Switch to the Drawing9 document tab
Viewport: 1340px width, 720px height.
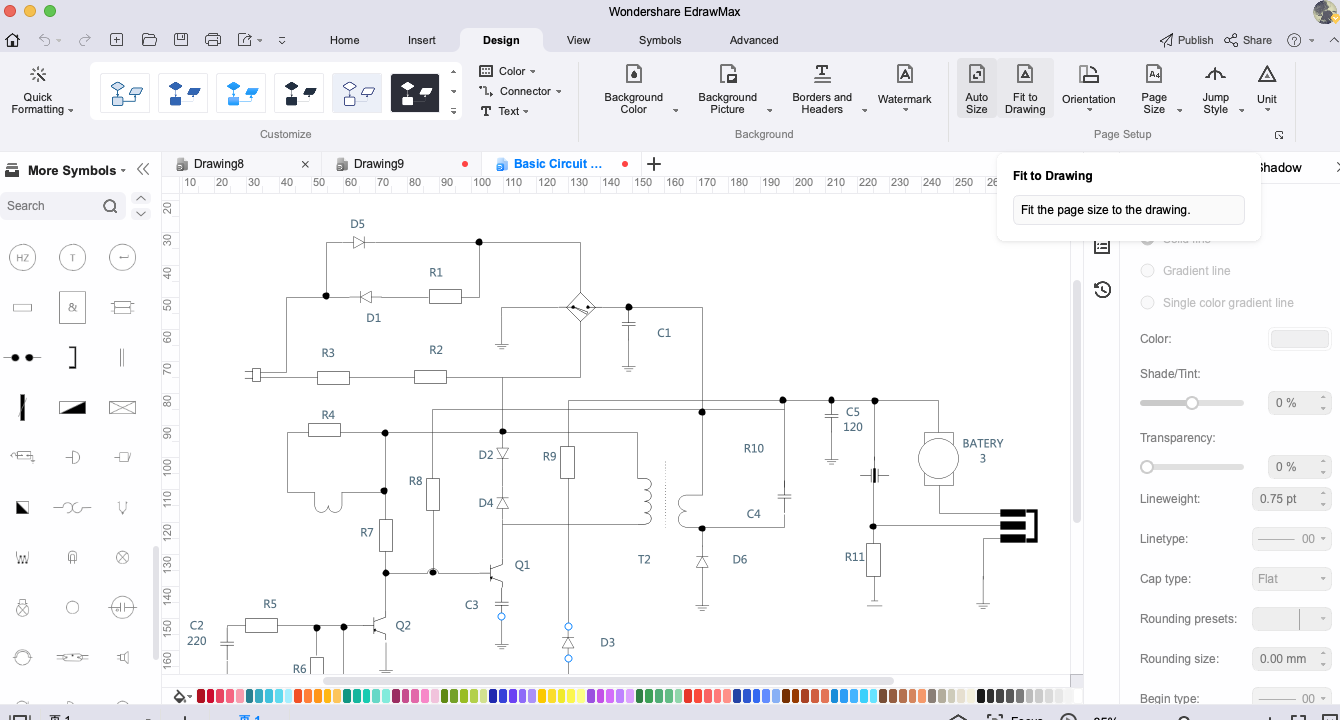pos(379,164)
